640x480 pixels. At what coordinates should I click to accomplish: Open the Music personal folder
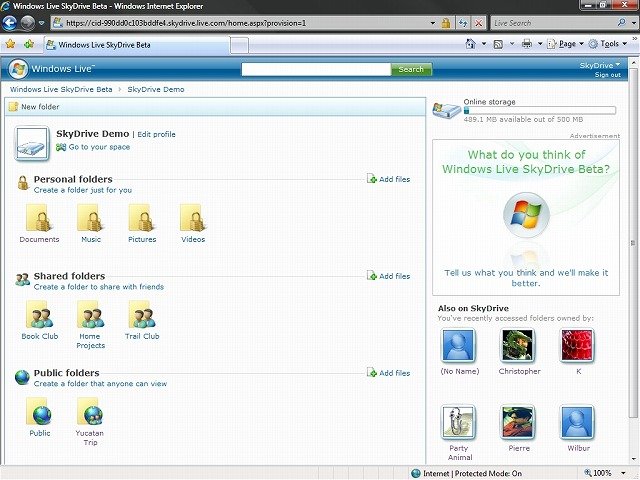pyautogui.click(x=91, y=218)
